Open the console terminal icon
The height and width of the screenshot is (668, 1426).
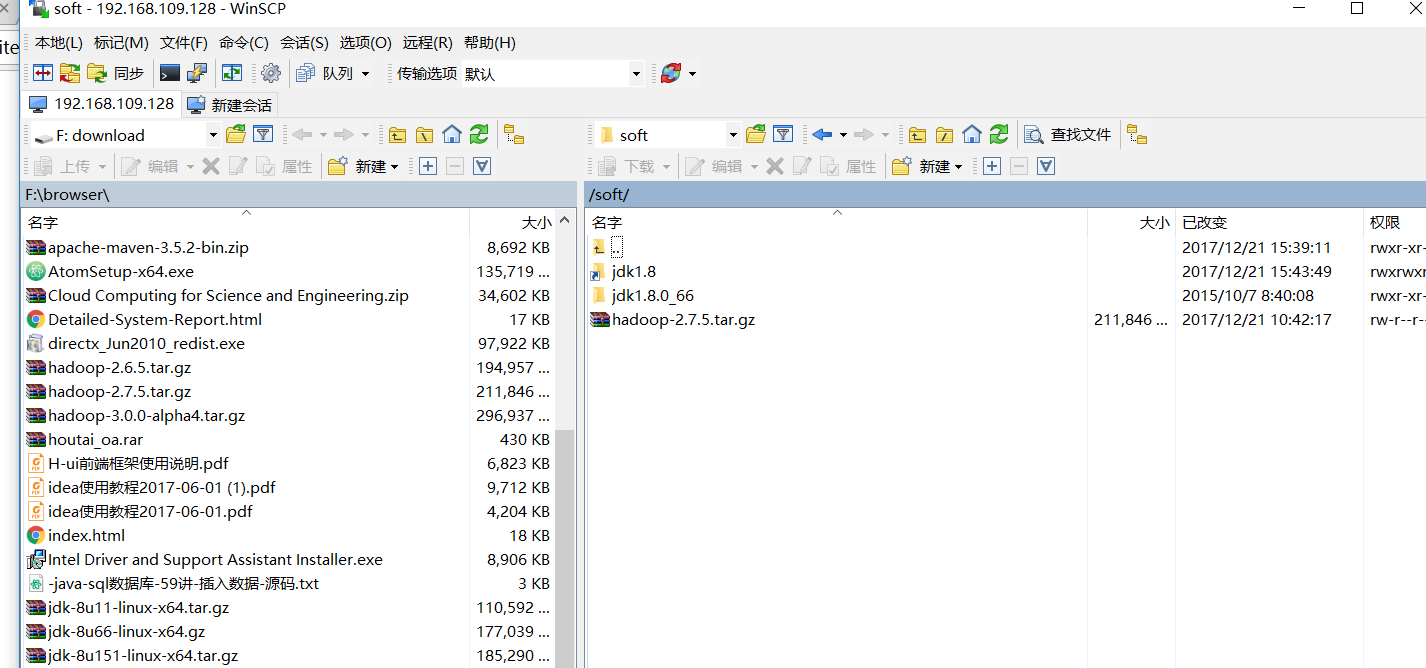pos(170,73)
